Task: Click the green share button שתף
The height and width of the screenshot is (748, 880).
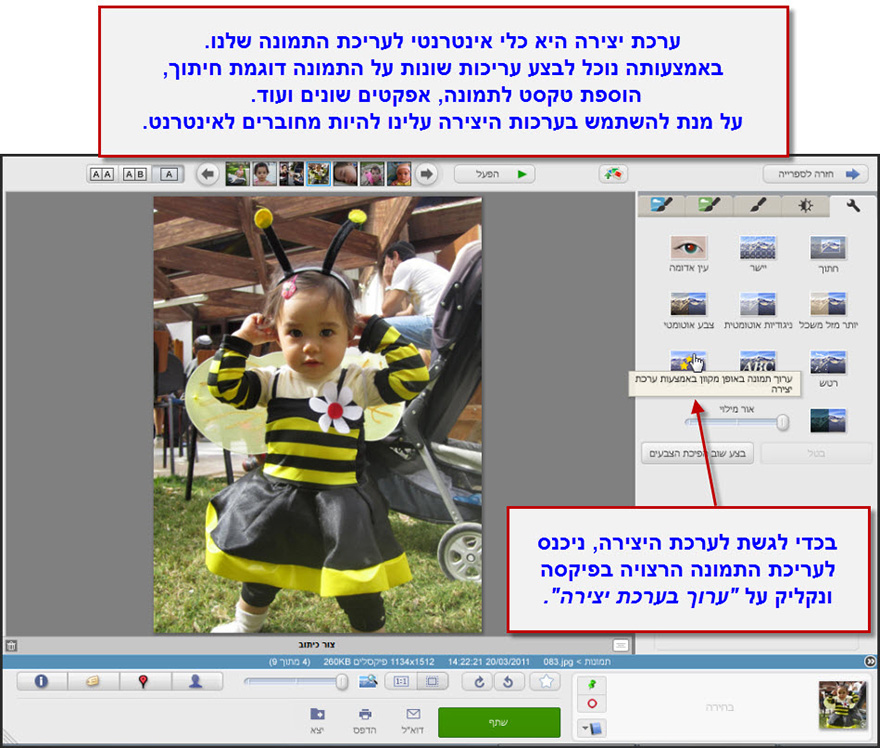Action: point(499,722)
